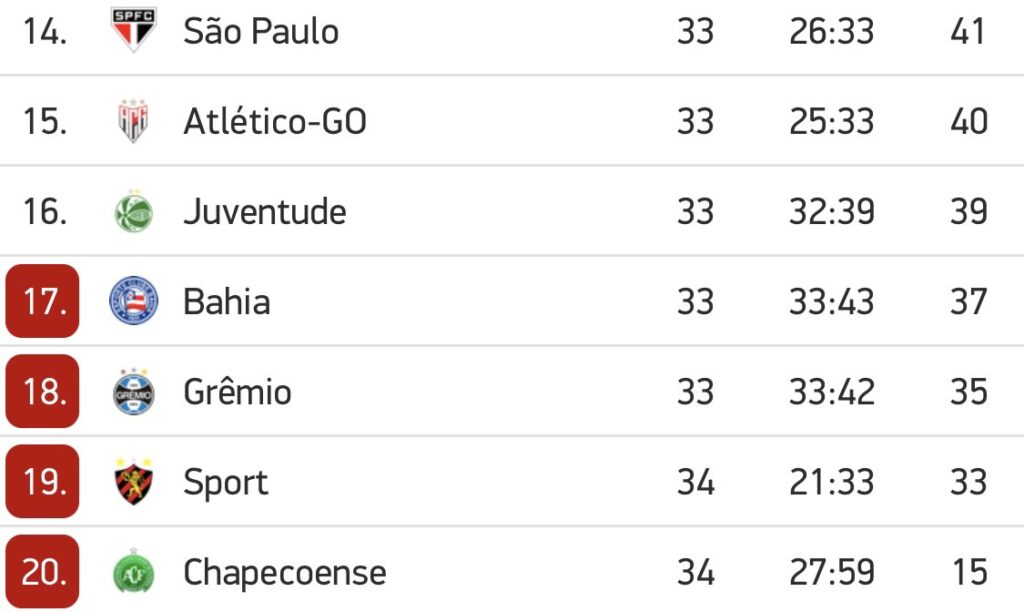Image resolution: width=1024 pixels, height=612 pixels.
Task: Open the Atlético-GO team name link
Action: pos(275,121)
